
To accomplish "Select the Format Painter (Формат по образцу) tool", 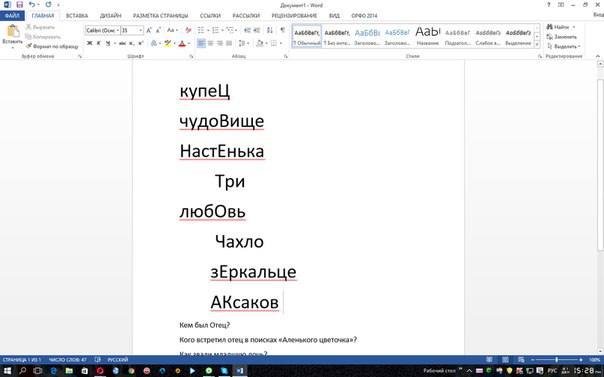I will [52, 46].
